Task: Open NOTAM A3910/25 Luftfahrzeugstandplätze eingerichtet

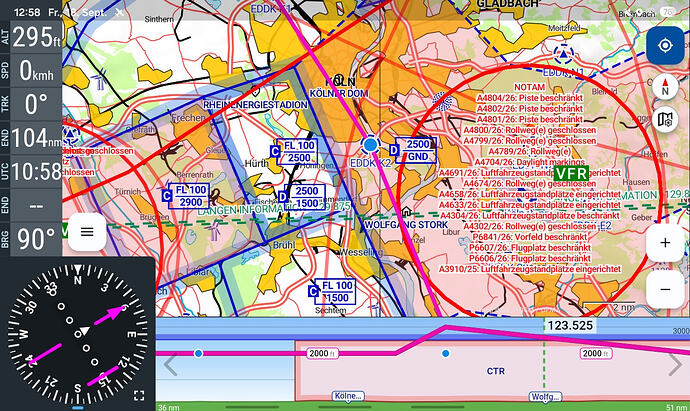Action: (529, 269)
